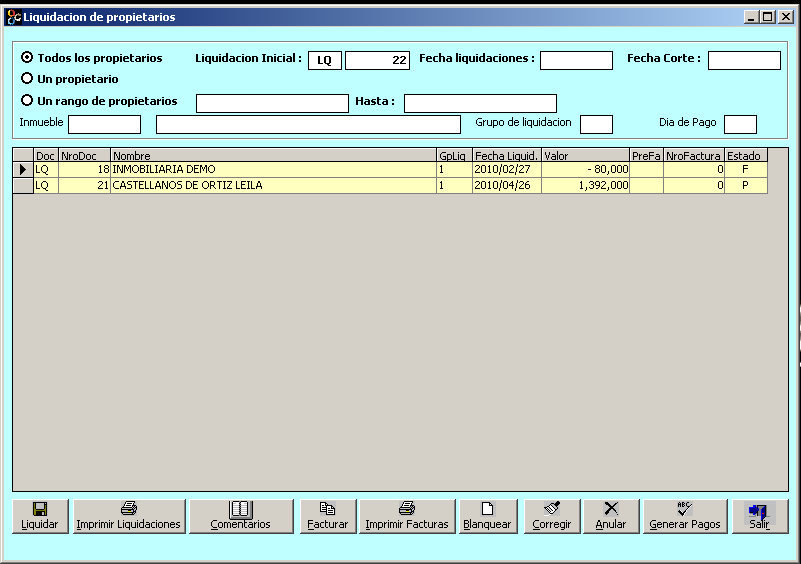The image size is (801, 564).
Task: Click the range start field before Hasta
Action: (272, 103)
